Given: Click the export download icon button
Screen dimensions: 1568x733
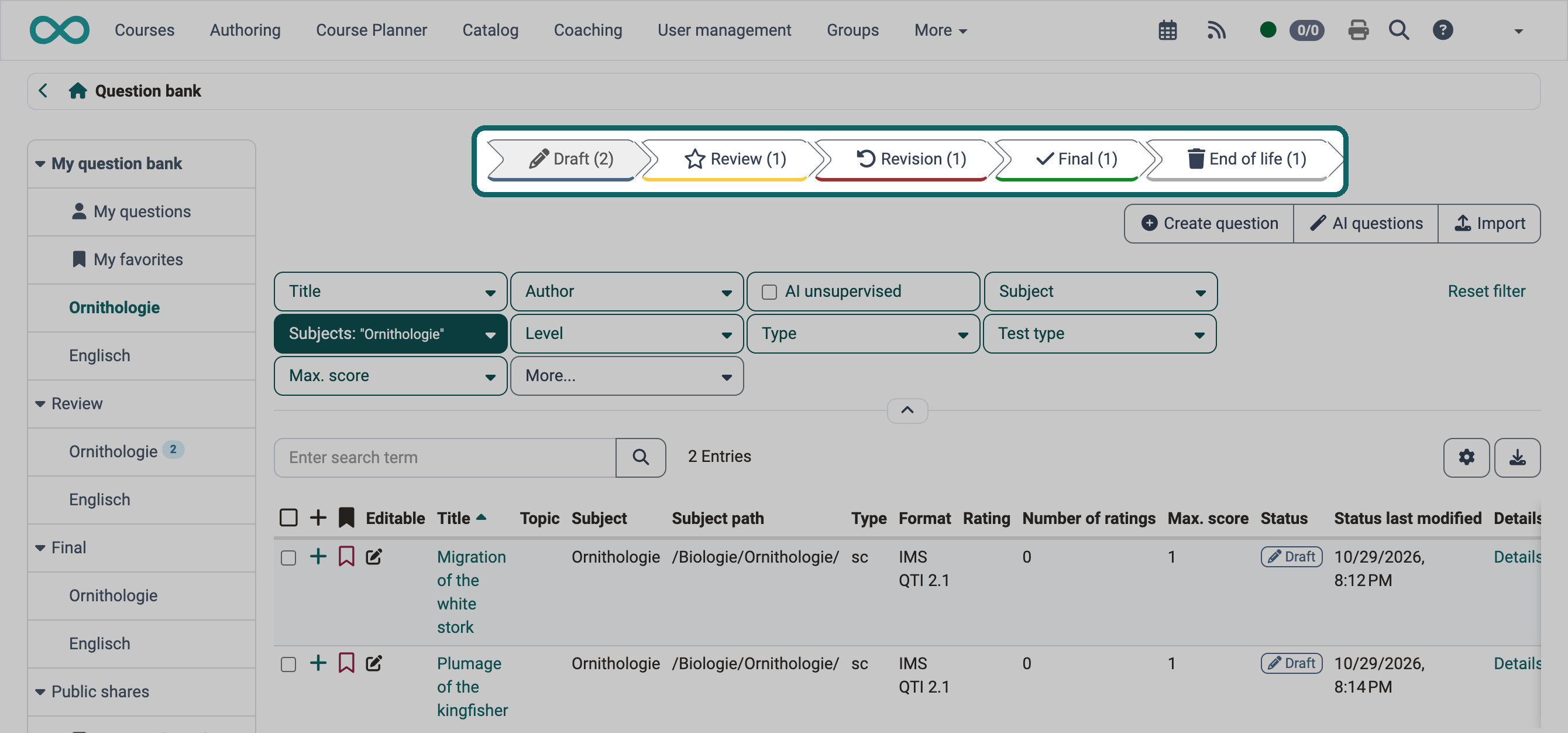Looking at the screenshot, I should [1517, 458].
